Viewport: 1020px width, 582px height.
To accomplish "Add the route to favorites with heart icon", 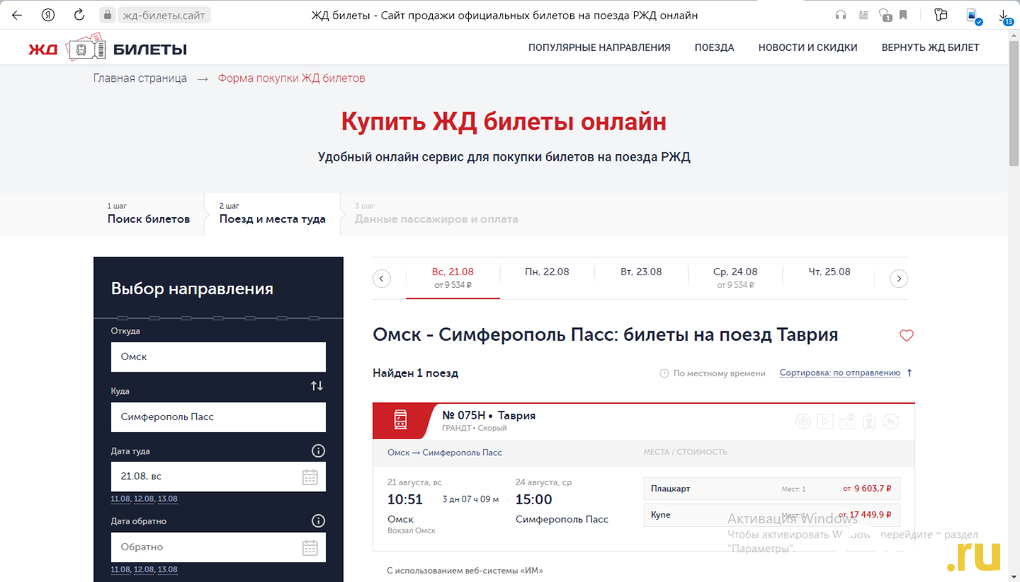I will point(906,336).
